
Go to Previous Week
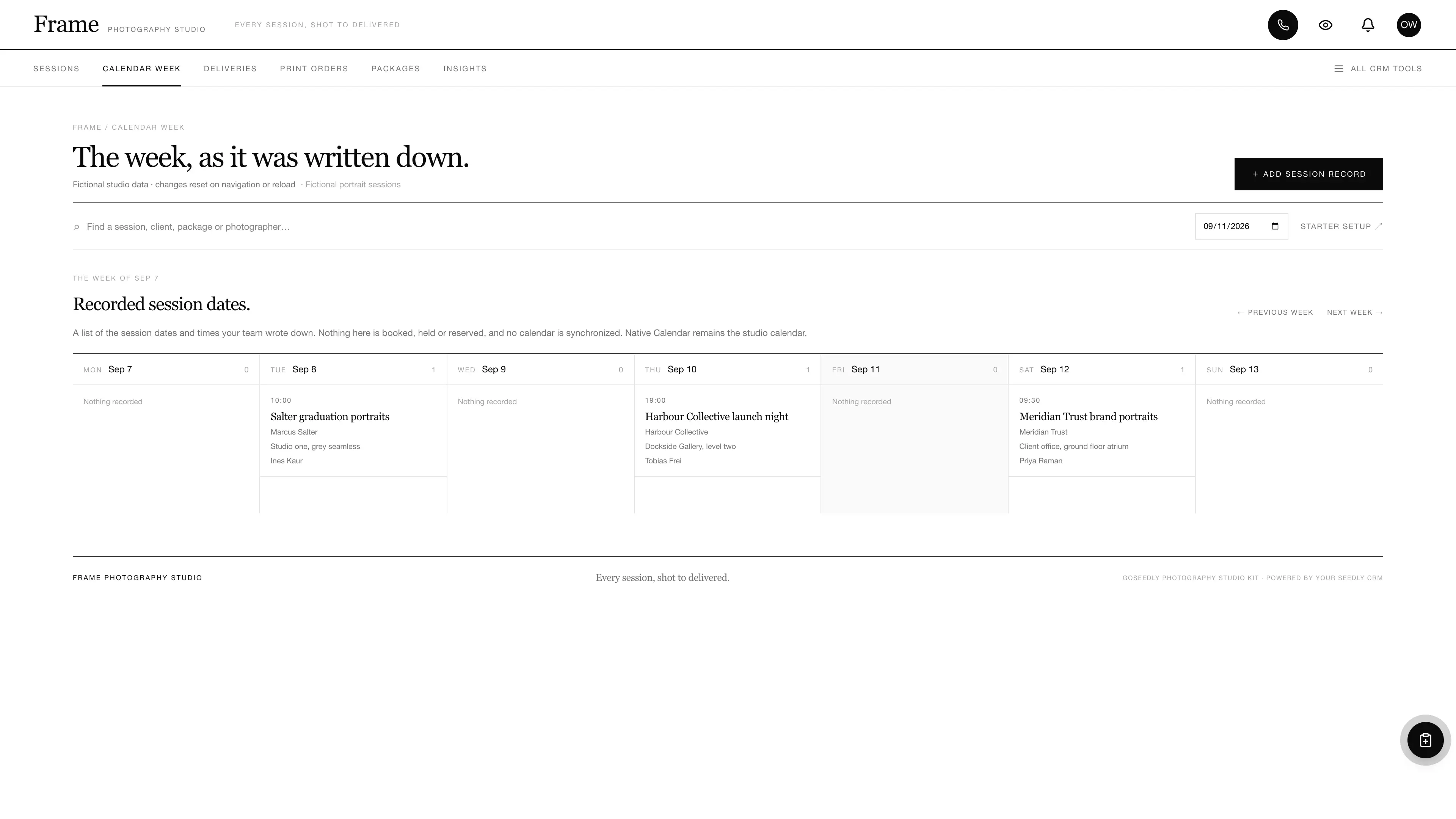[x=1274, y=312]
